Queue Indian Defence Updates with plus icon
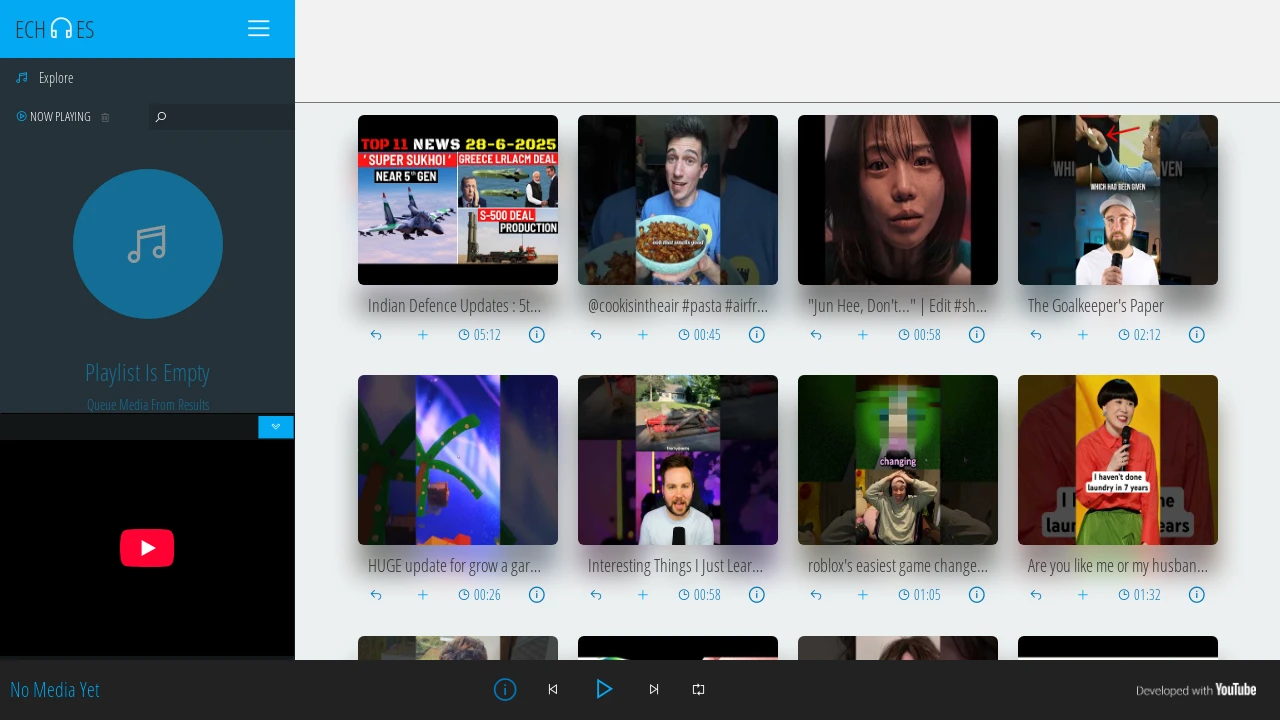Screen dimensions: 1280x720 (x=423, y=335)
